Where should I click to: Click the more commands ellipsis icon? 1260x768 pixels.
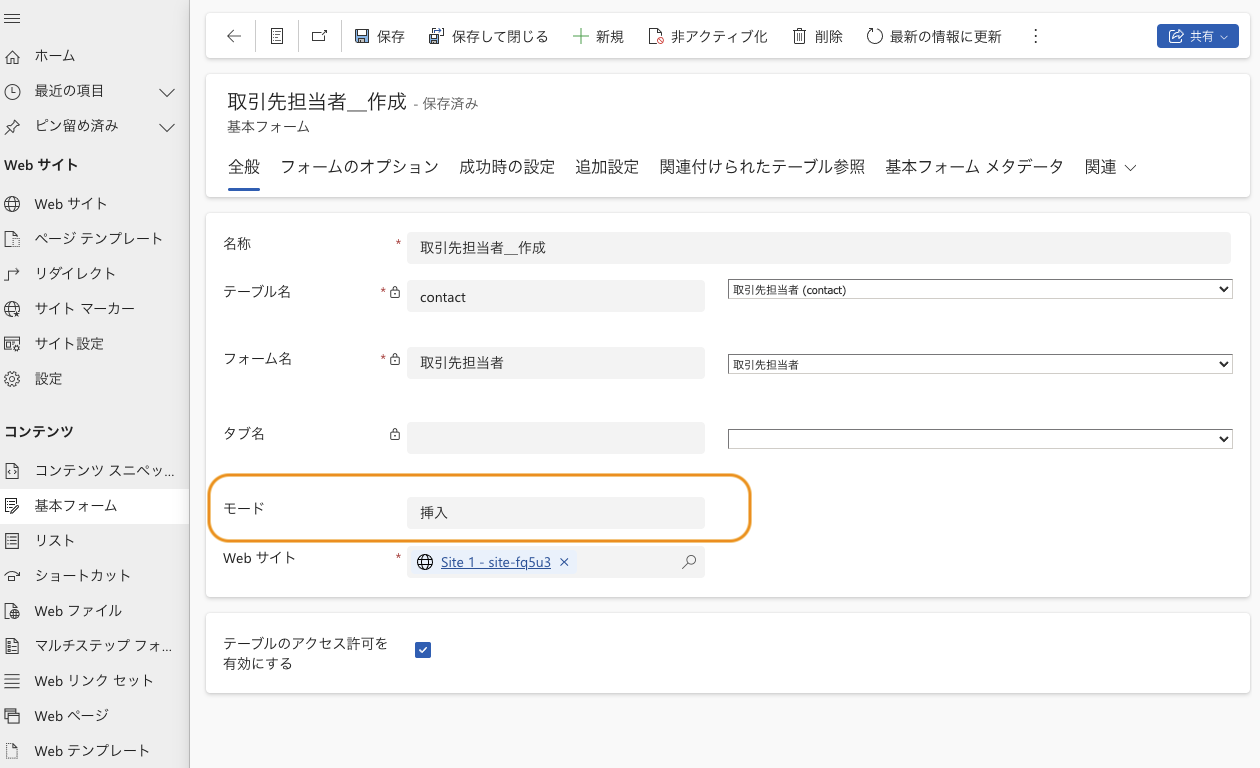click(x=1035, y=37)
